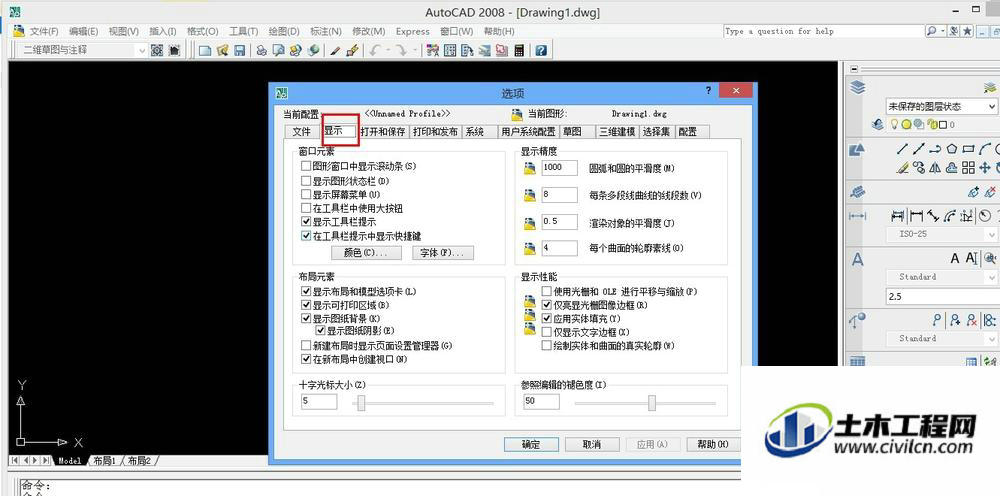Click the Tool Palettes icon in the toolbar

point(468,50)
